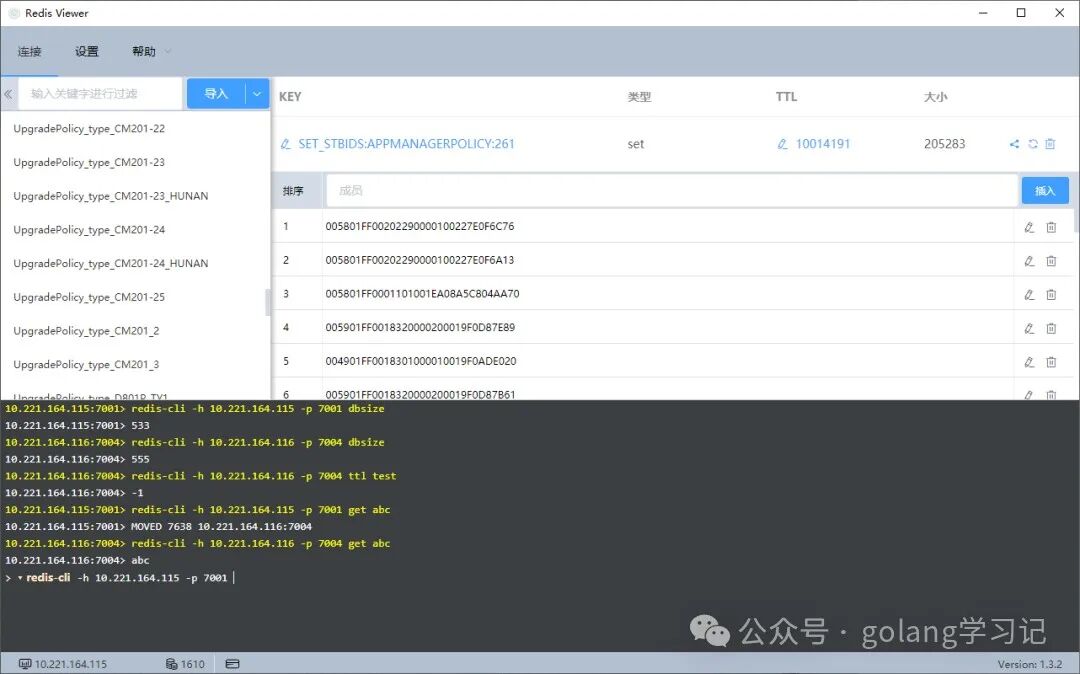Image resolution: width=1080 pixels, height=674 pixels.
Task: Select key UpgradePolicy_type_CM201_3
Action: point(86,365)
